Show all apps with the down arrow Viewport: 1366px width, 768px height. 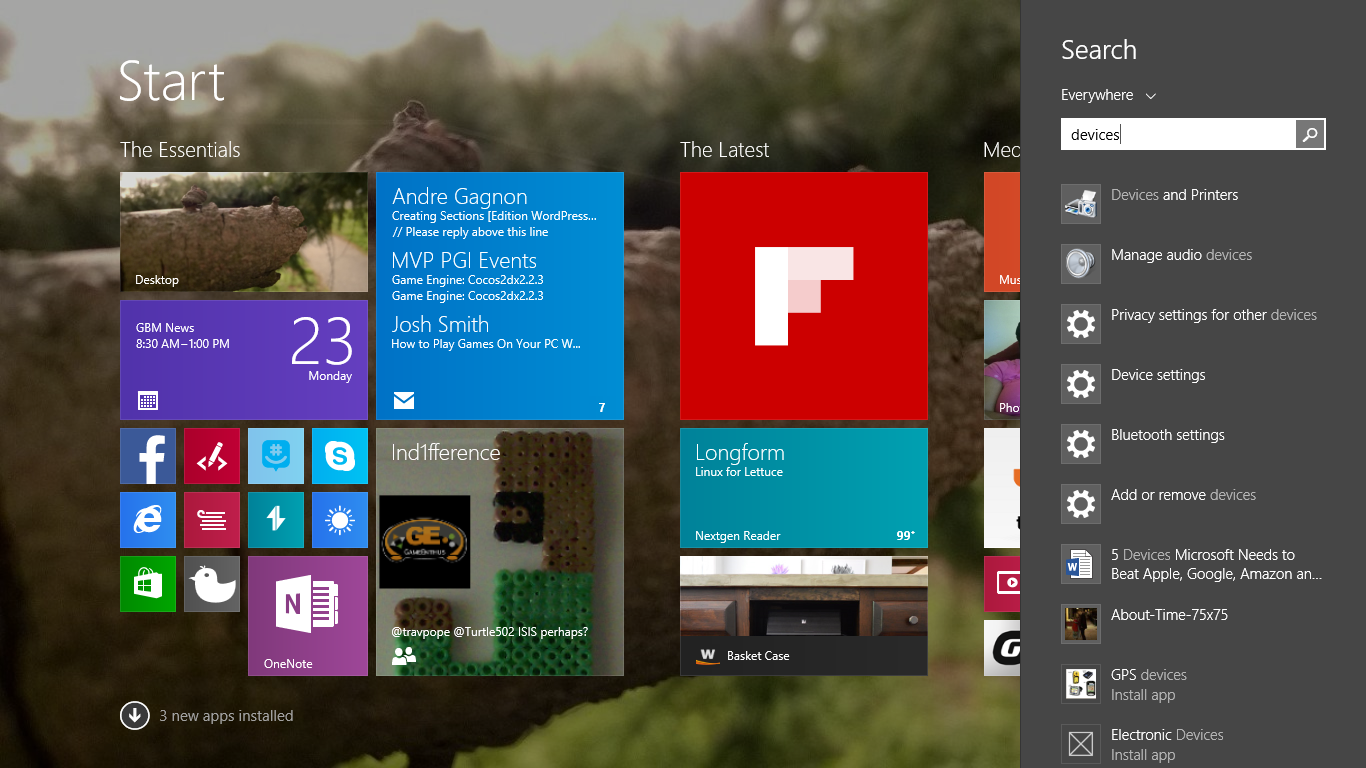[134, 716]
